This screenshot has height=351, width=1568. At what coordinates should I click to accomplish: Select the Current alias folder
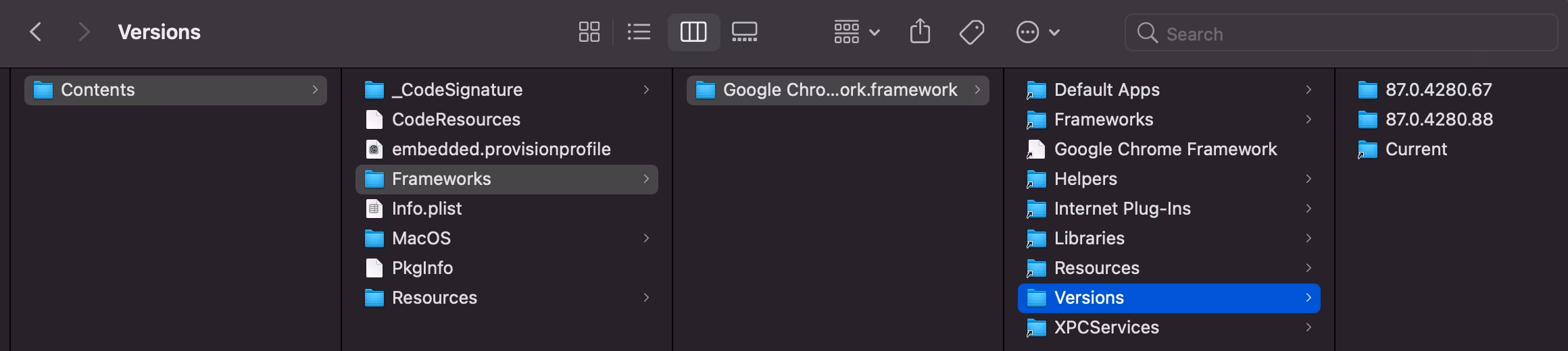point(1416,149)
